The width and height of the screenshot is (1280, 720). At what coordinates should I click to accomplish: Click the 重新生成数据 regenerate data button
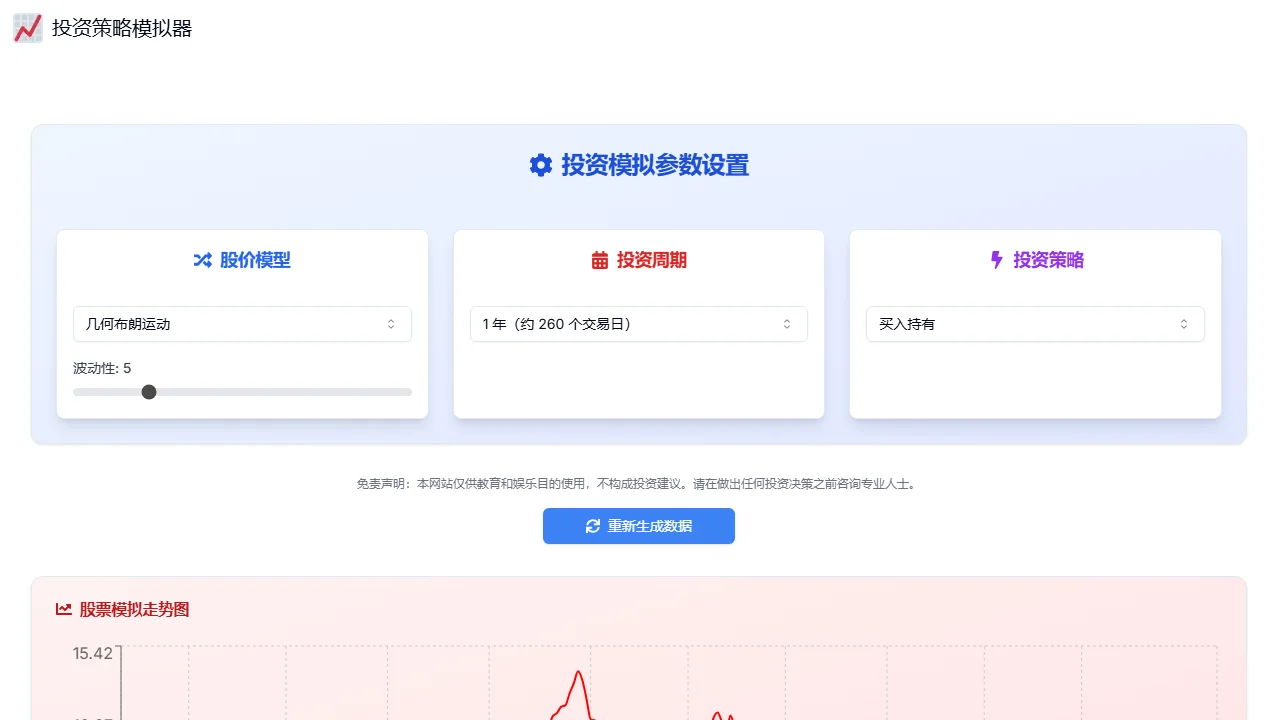pos(639,526)
